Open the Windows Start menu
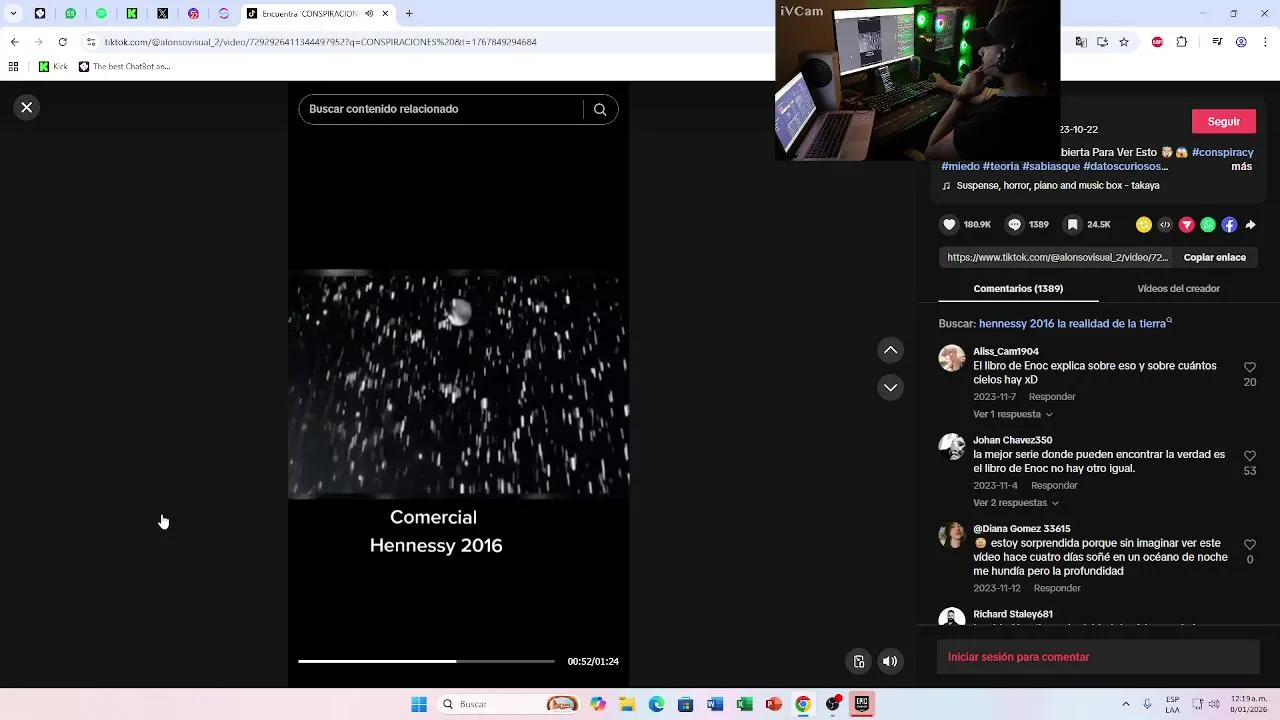 419,704
